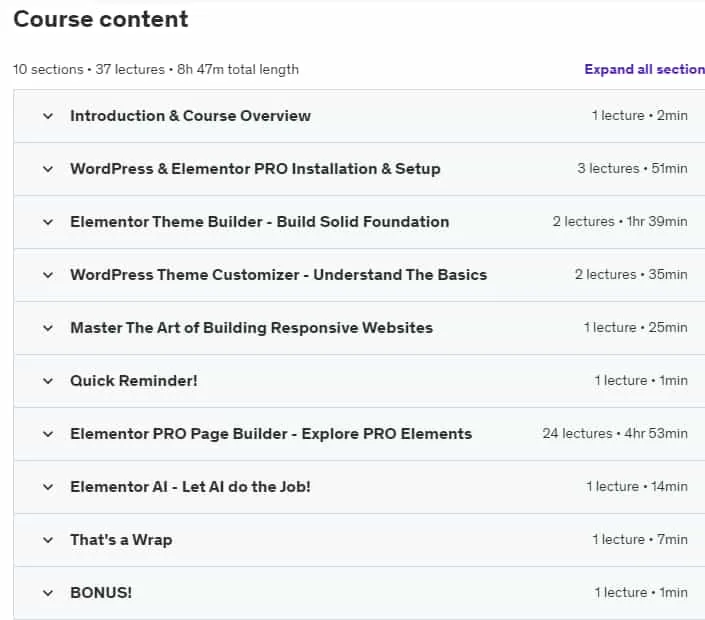This screenshot has height=620, width=705.
Task: Click '2 lectures • 1hr 39min' text
Action: (620, 222)
